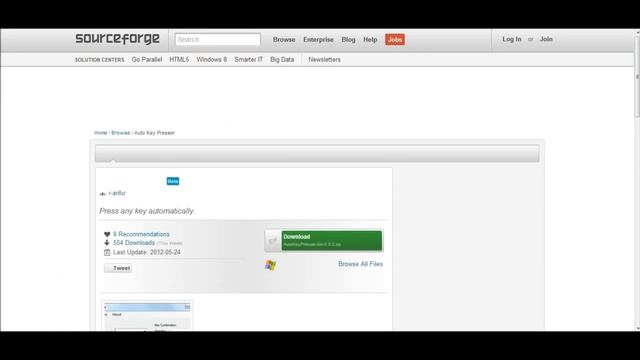The width and height of the screenshot is (640, 360).
Task: Open the Browse menu item
Action: [284, 40]
